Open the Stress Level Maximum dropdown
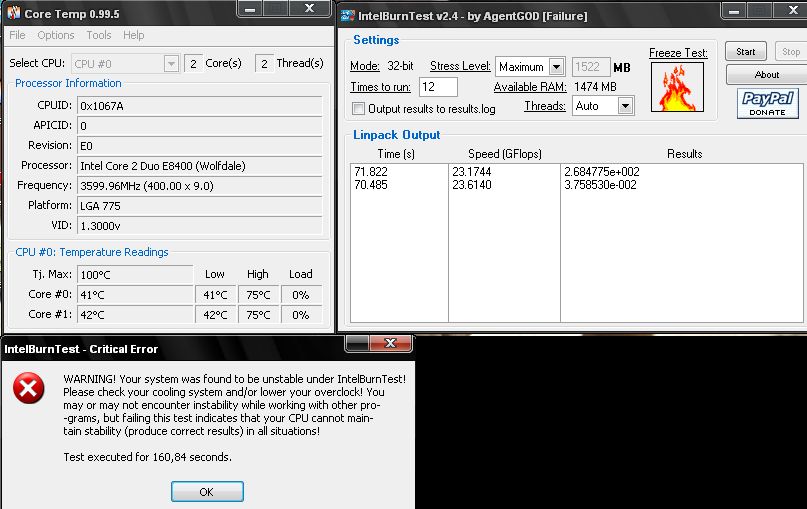The image size is (807, 509). tap(556, 66)
